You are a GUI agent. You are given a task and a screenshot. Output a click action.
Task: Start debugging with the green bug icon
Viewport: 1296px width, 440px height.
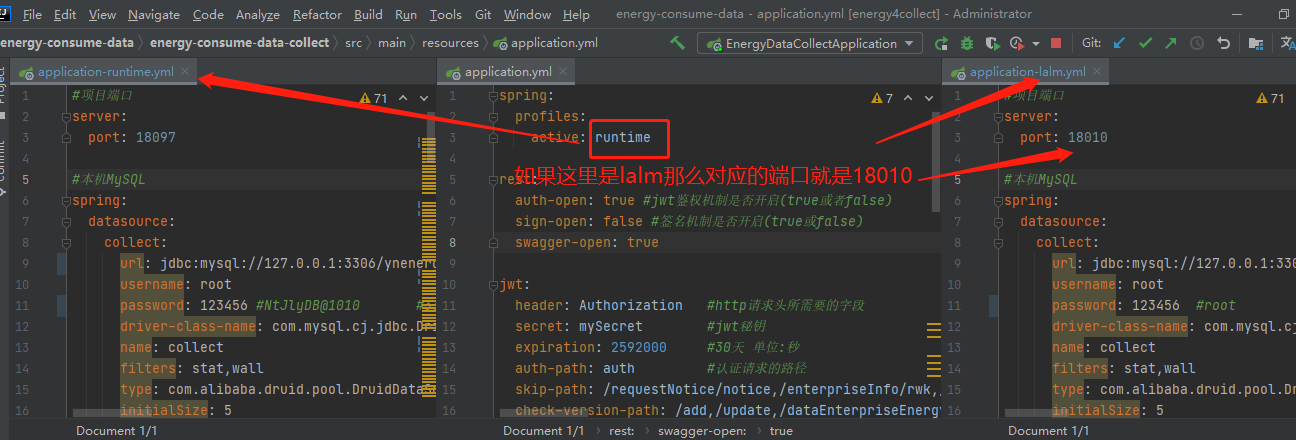pos(967,43)
